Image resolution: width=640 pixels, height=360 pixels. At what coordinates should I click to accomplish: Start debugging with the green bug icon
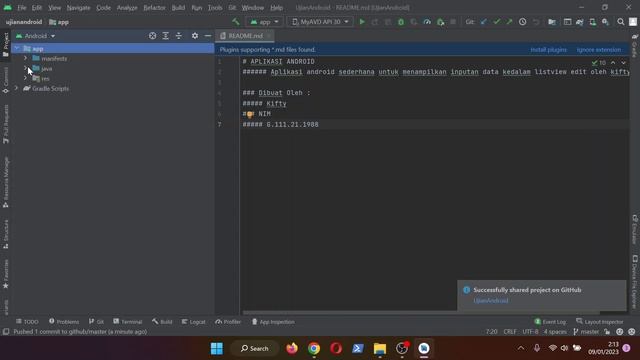click(401, 22)
